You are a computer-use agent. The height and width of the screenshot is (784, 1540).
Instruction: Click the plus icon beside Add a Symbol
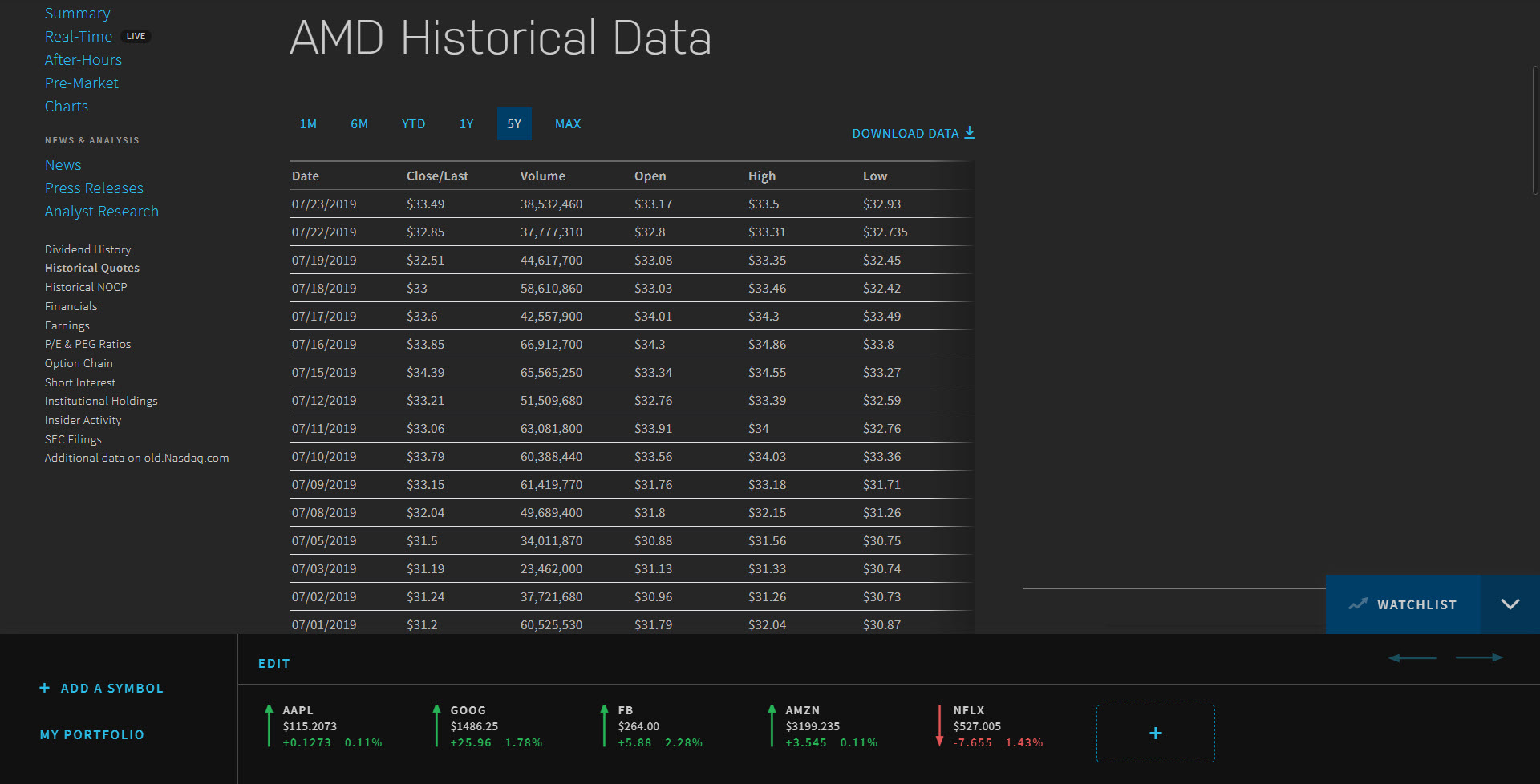45,688
